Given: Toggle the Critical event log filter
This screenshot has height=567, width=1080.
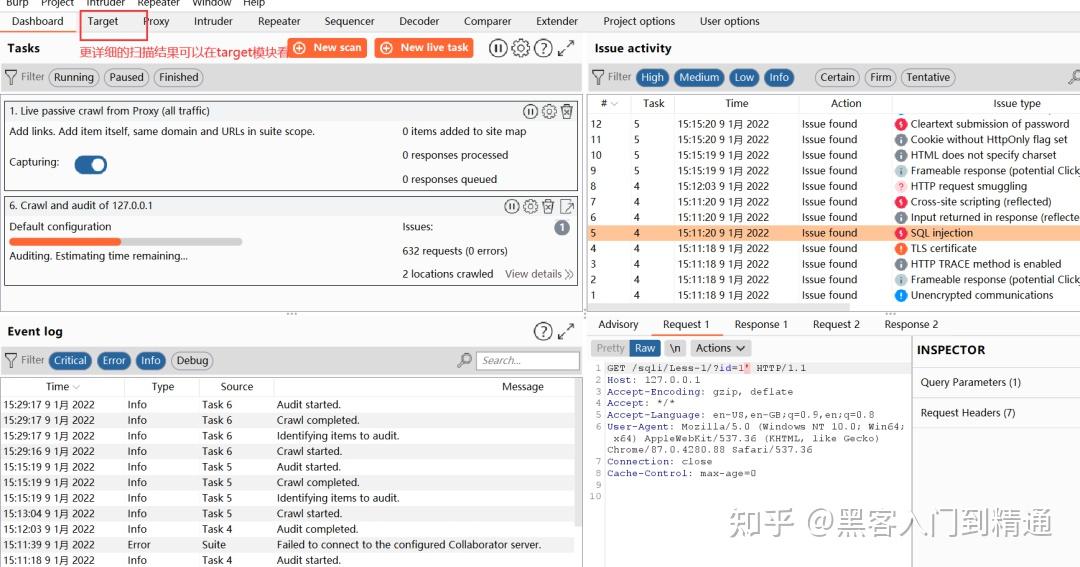Looking at the screenshot, I should [x=70, y=360].
